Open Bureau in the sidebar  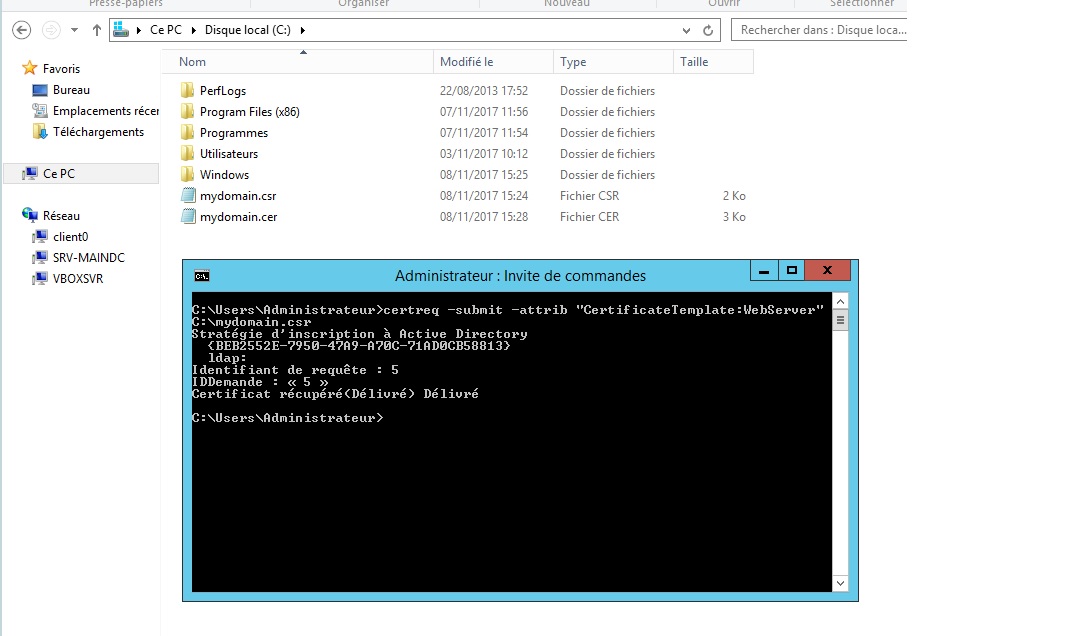(71, 90)
